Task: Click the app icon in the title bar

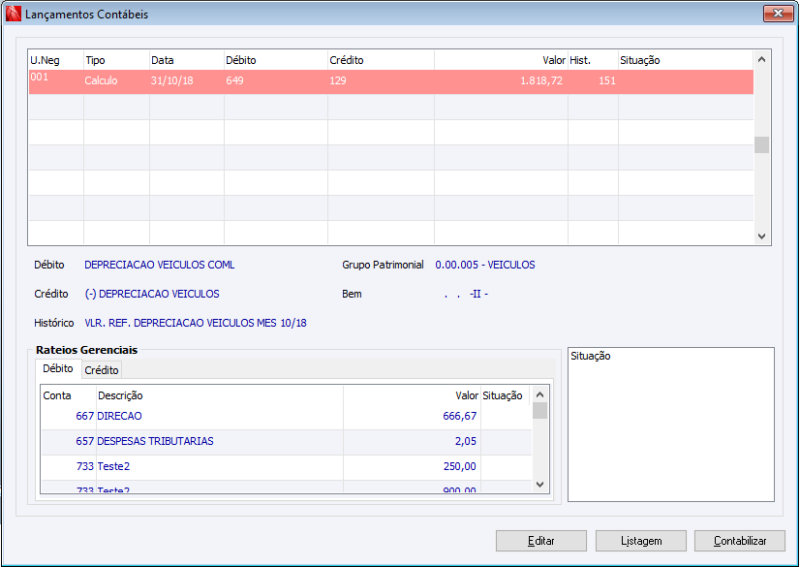Action: pos(13,14)
